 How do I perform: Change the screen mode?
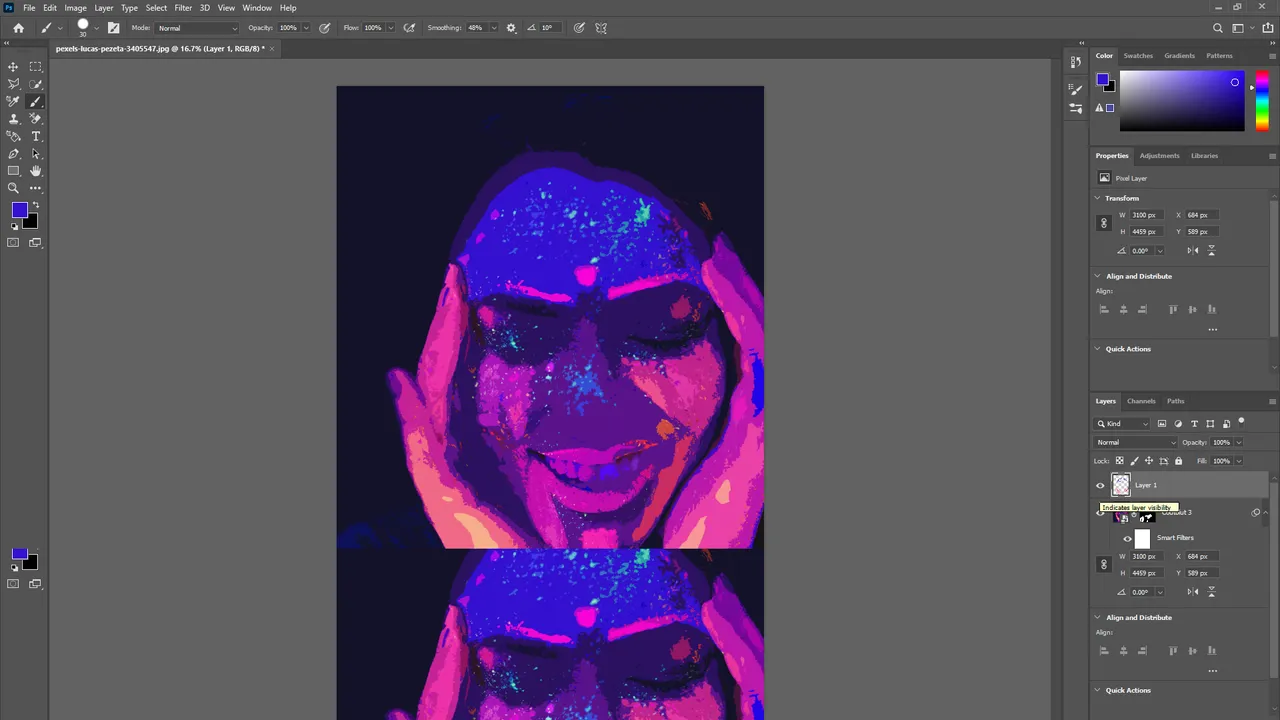click(x=36, y=242)
